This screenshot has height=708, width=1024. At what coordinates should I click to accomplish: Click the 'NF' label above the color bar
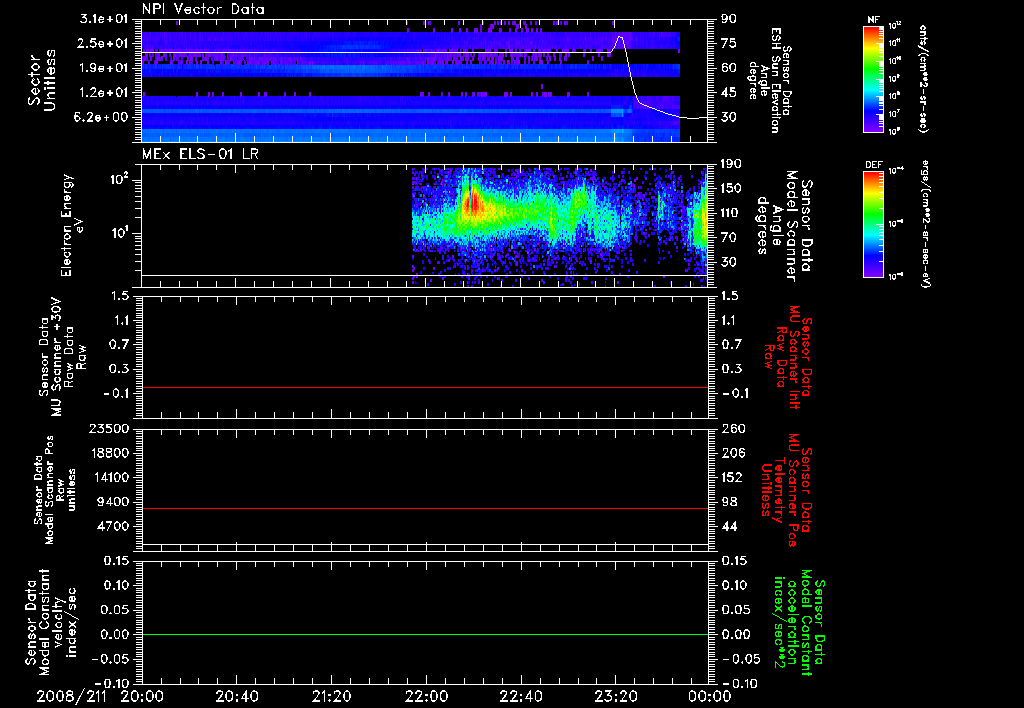pyautogui.click(x=873, y=20)
